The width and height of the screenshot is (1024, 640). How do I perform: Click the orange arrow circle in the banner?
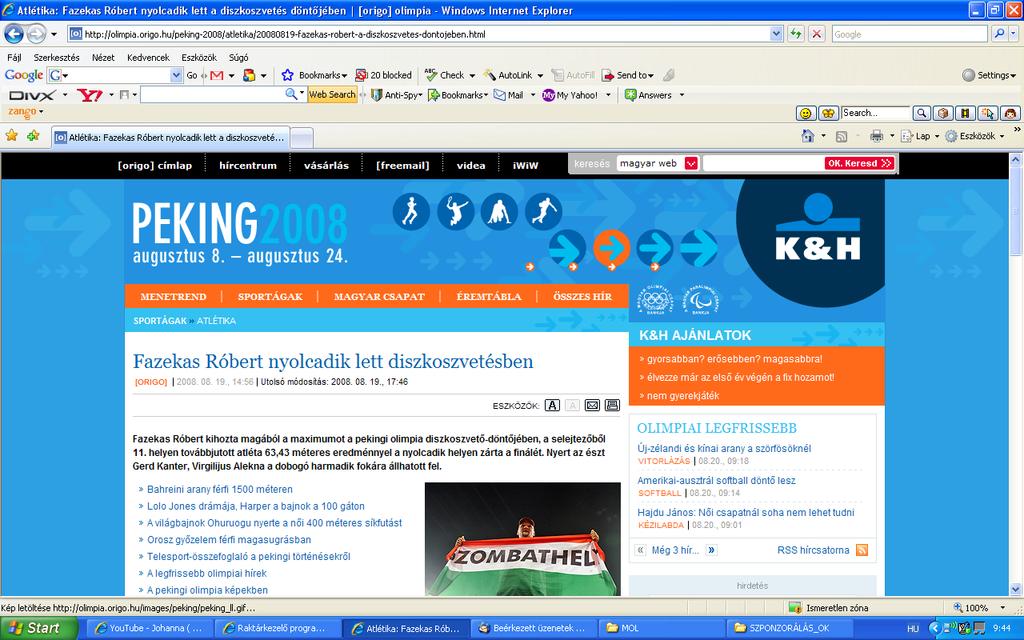(611, 248)
